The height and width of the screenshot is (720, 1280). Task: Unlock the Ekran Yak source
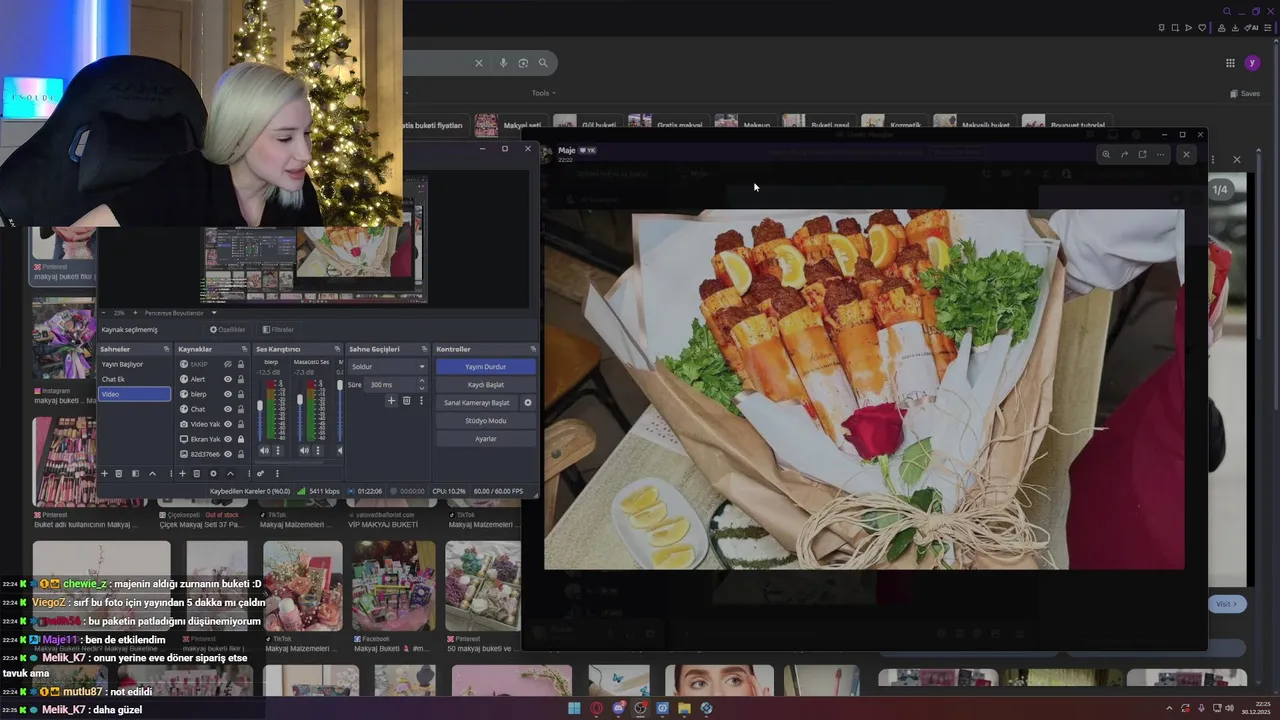tap(241, 439)
